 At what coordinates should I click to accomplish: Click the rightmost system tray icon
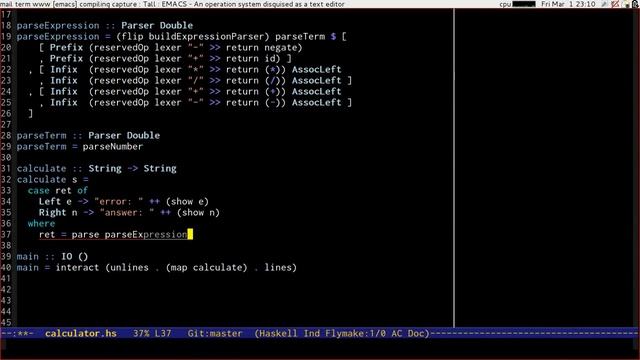pos(635,4)
